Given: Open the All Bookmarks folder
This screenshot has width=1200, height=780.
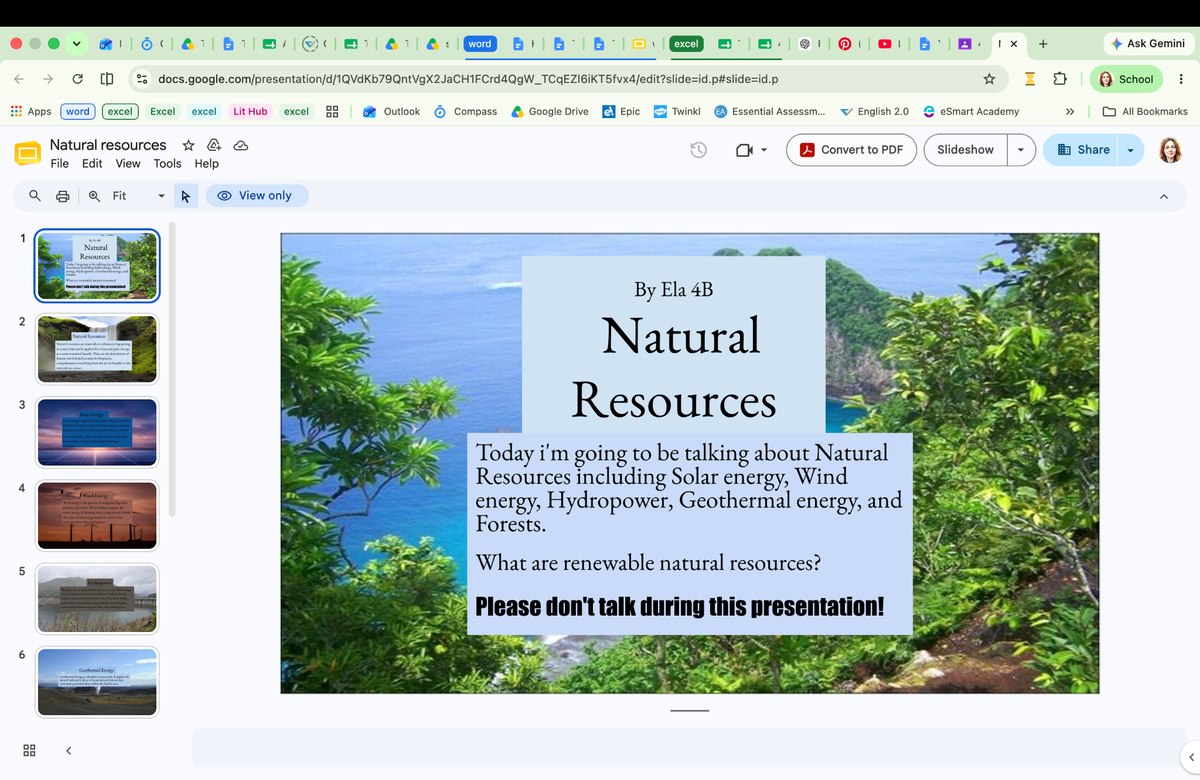Looking at the screenshot, I should point(1145,111).
